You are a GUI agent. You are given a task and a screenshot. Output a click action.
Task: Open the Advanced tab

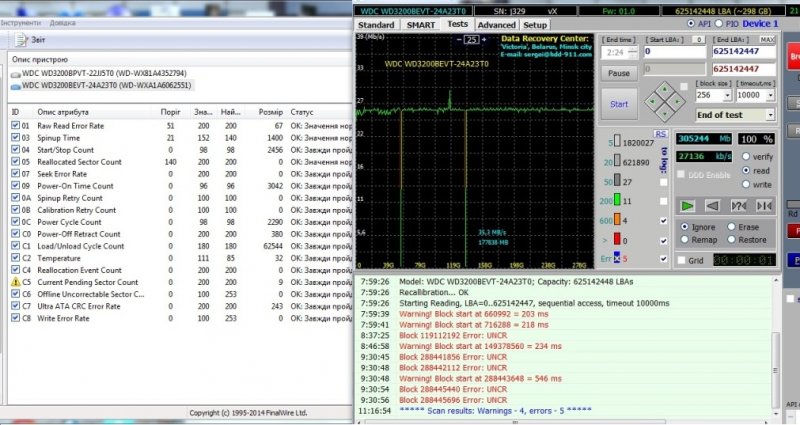496,24
